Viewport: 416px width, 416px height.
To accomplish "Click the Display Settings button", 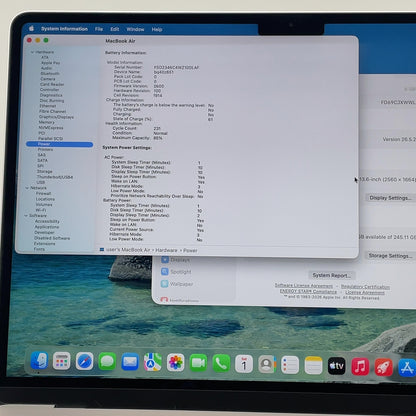I will [390, 198].
